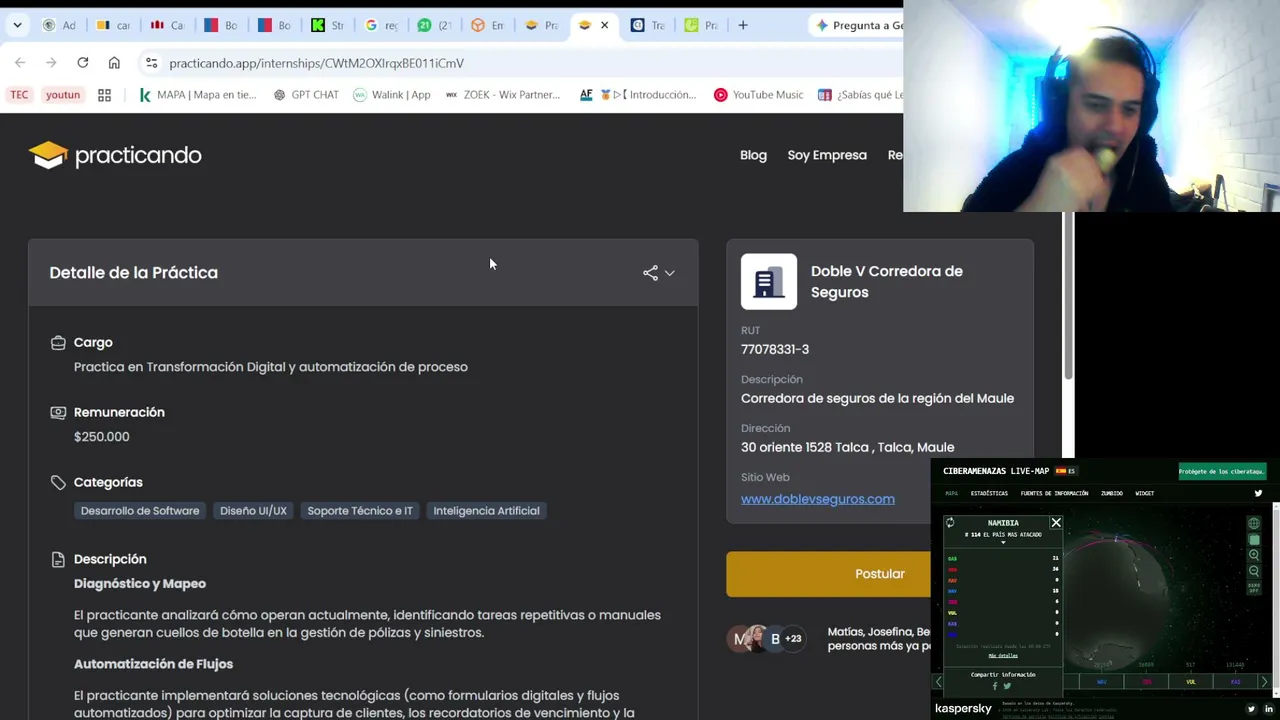The height and width of the screenshot is (720, 1280).
Task: Click the +23 applicants badge
Action: pyautogui.click(x=793, y=639)
